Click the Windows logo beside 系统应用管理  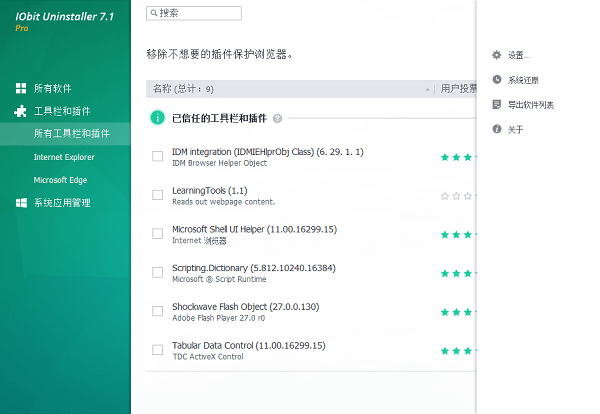pyautogui.click(x=21, y=203)
